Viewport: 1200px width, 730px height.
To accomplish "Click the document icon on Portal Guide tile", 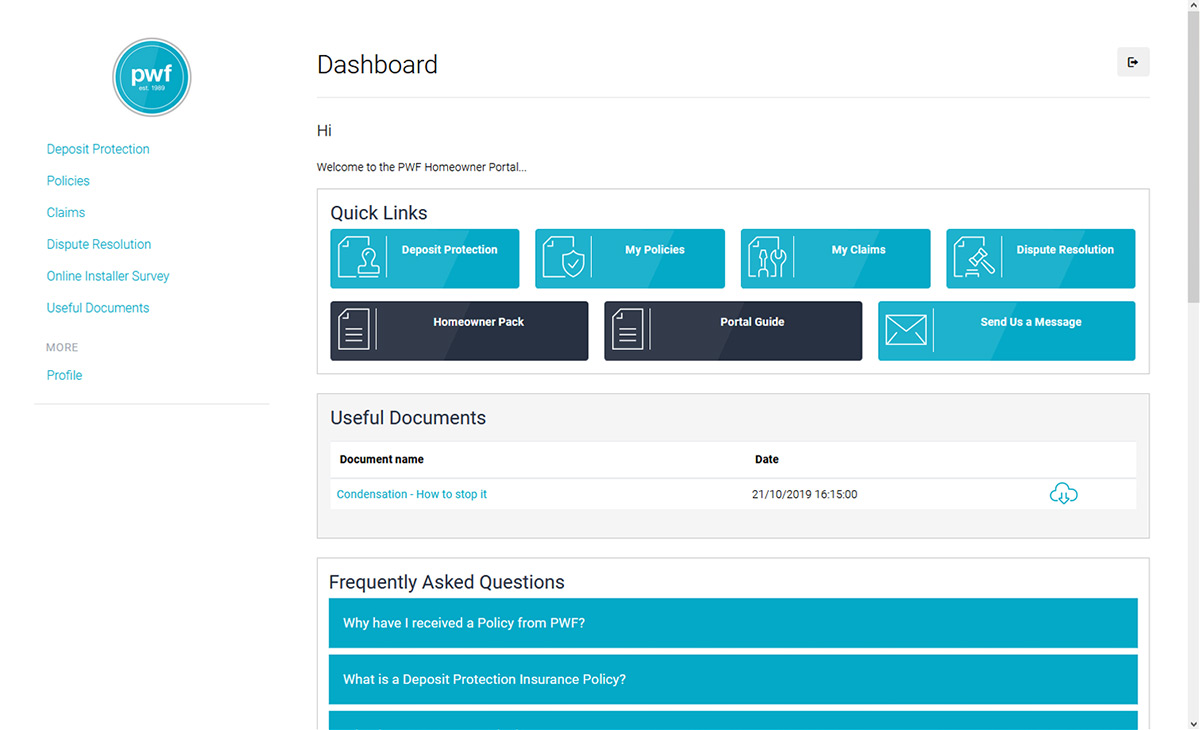I will [628, 331].
